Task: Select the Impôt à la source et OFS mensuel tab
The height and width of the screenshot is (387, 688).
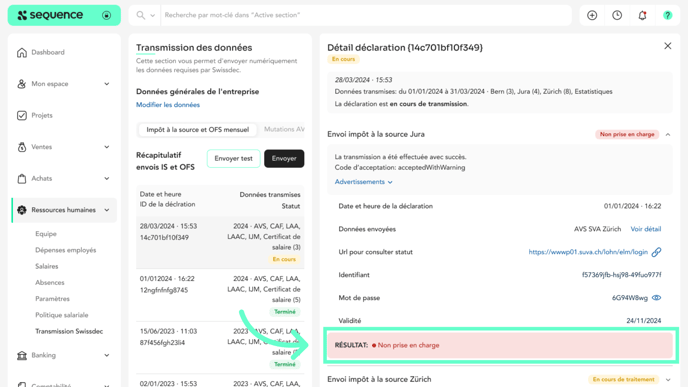Action: (x=197, y=129)
